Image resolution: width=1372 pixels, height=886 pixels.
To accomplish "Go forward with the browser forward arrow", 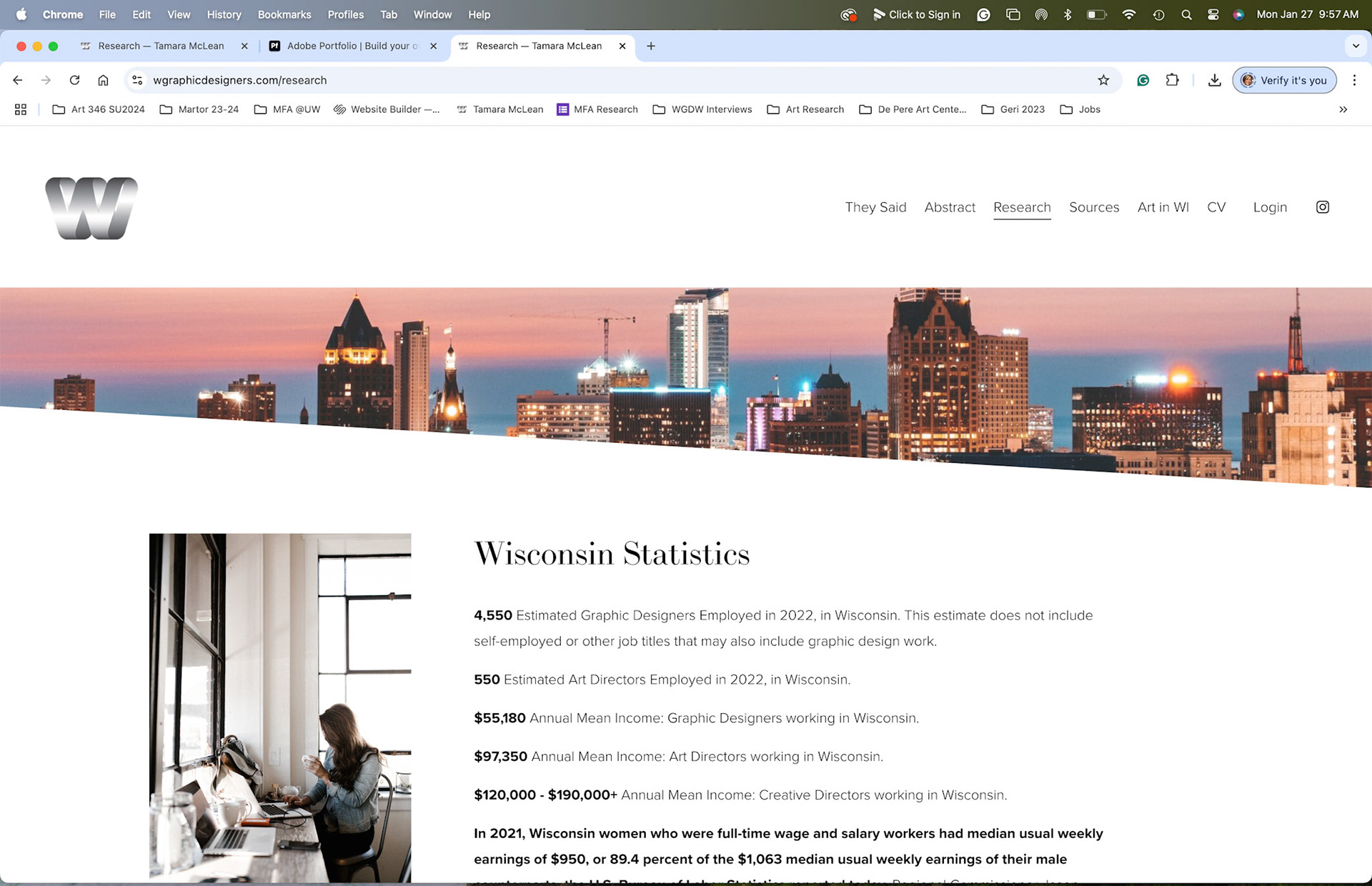I will (46, 80).
